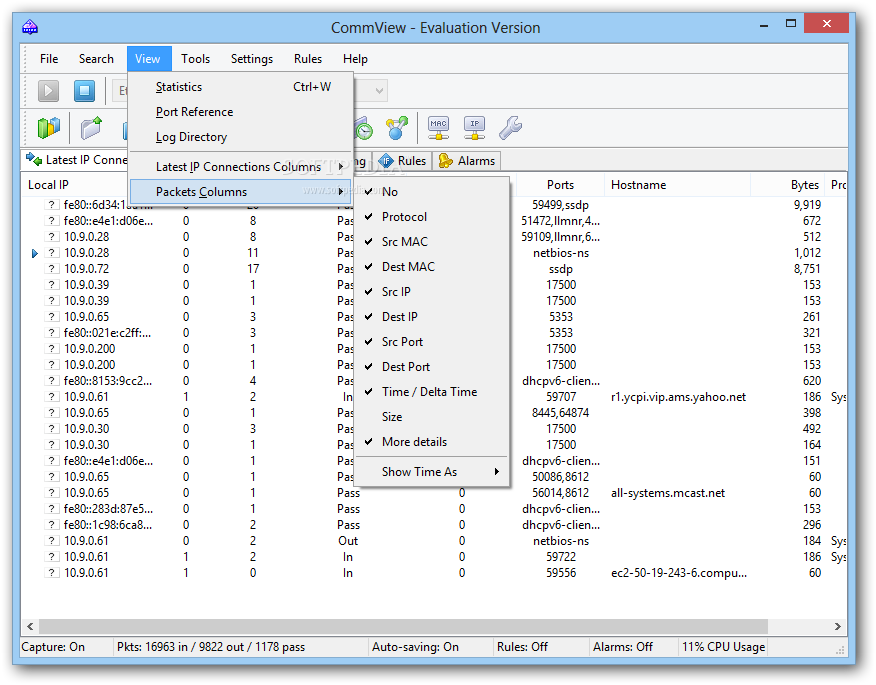
Task: Sort by the Local IP column header
Action: [x=75, y=185]
